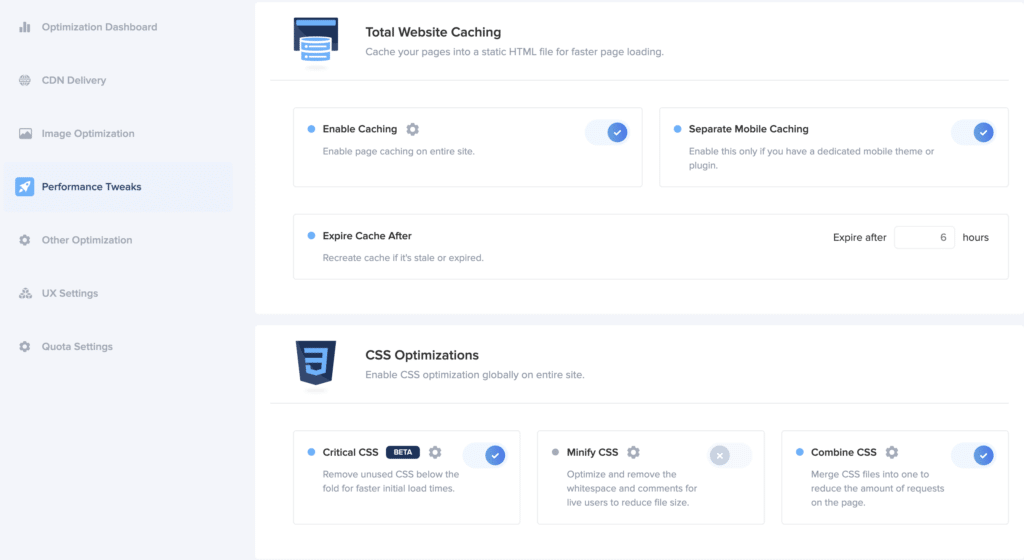Turn off the Critical CSS toggle
The width and height of the screenshot is (1024, 560).
click(x=485, y=456)
